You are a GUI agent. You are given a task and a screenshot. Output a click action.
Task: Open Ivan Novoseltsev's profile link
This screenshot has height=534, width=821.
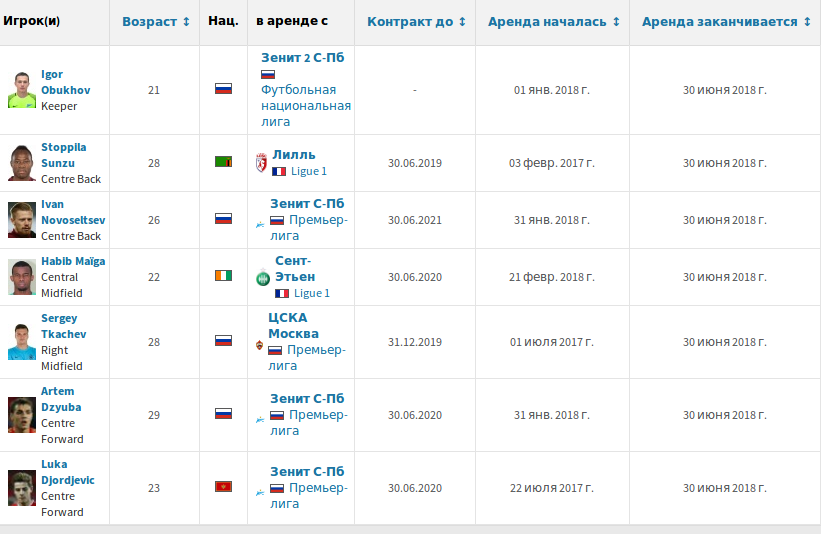click(73, 212)
